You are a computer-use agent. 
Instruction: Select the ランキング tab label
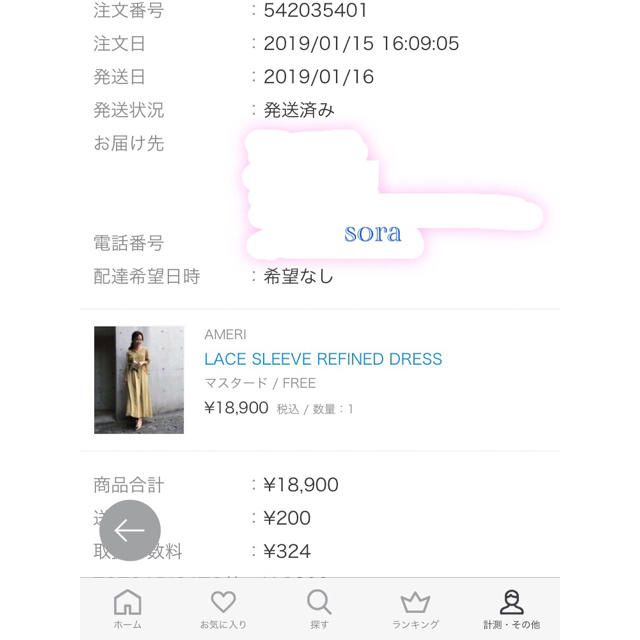(x=415, y=624)
